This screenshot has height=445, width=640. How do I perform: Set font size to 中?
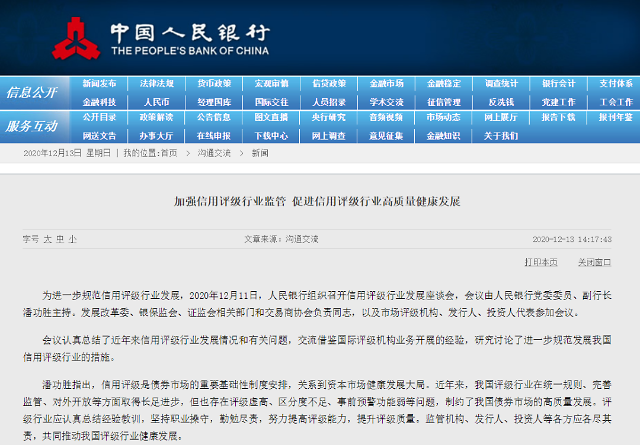60,239
